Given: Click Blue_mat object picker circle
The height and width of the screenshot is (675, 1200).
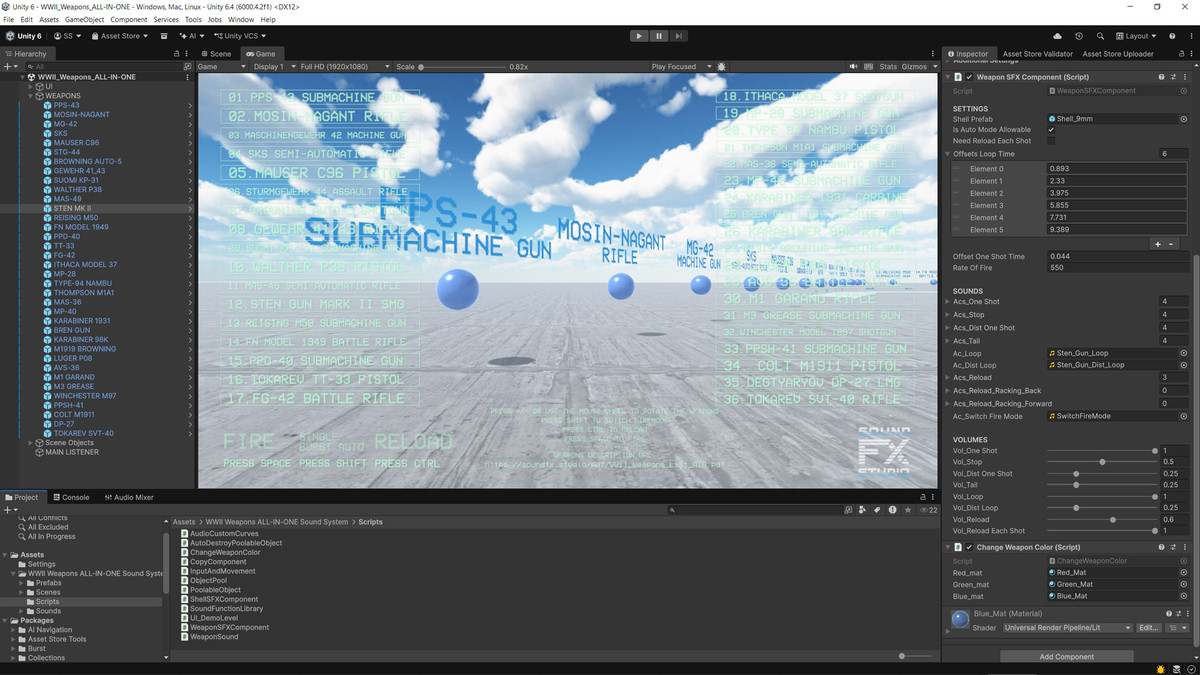Looking at the screenshot, I should click(x=1184, y=596).
